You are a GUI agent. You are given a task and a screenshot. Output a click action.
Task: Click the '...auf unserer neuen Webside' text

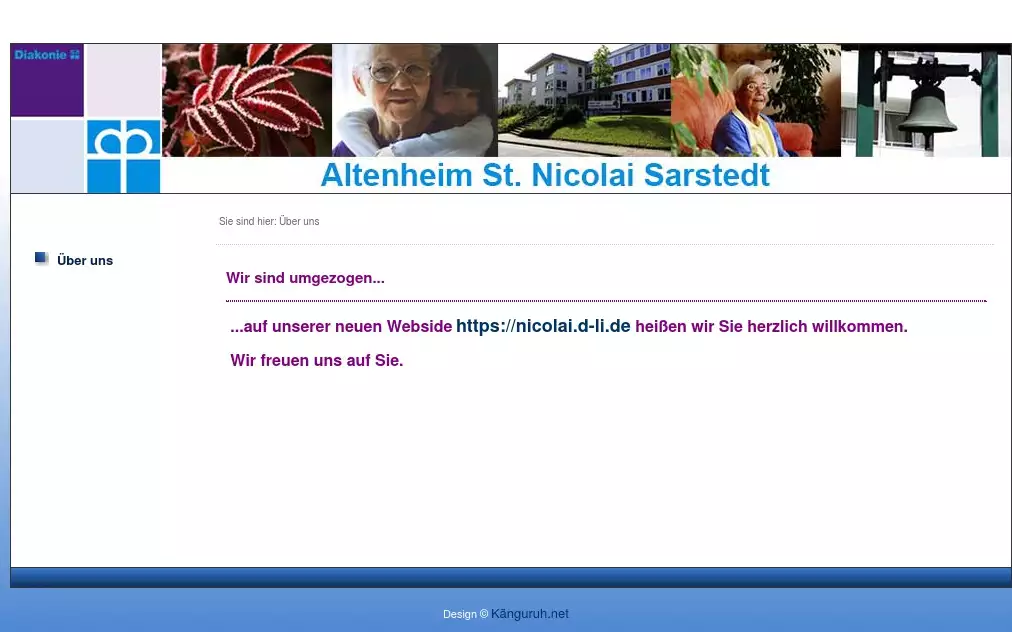[341, 327]
